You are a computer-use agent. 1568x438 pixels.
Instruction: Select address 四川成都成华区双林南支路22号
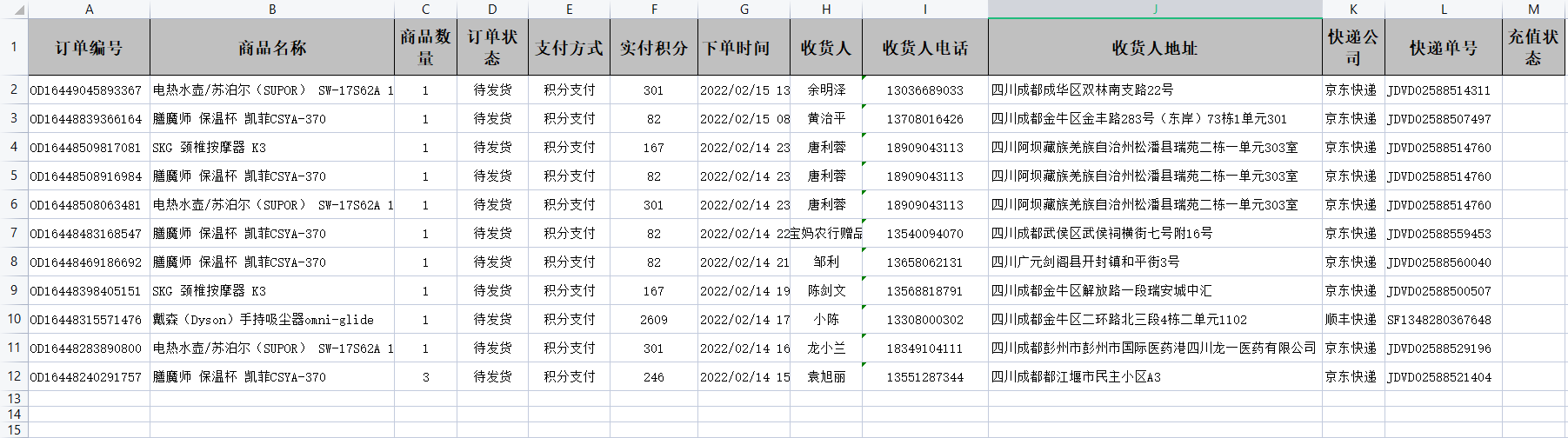click(1155, 90)
